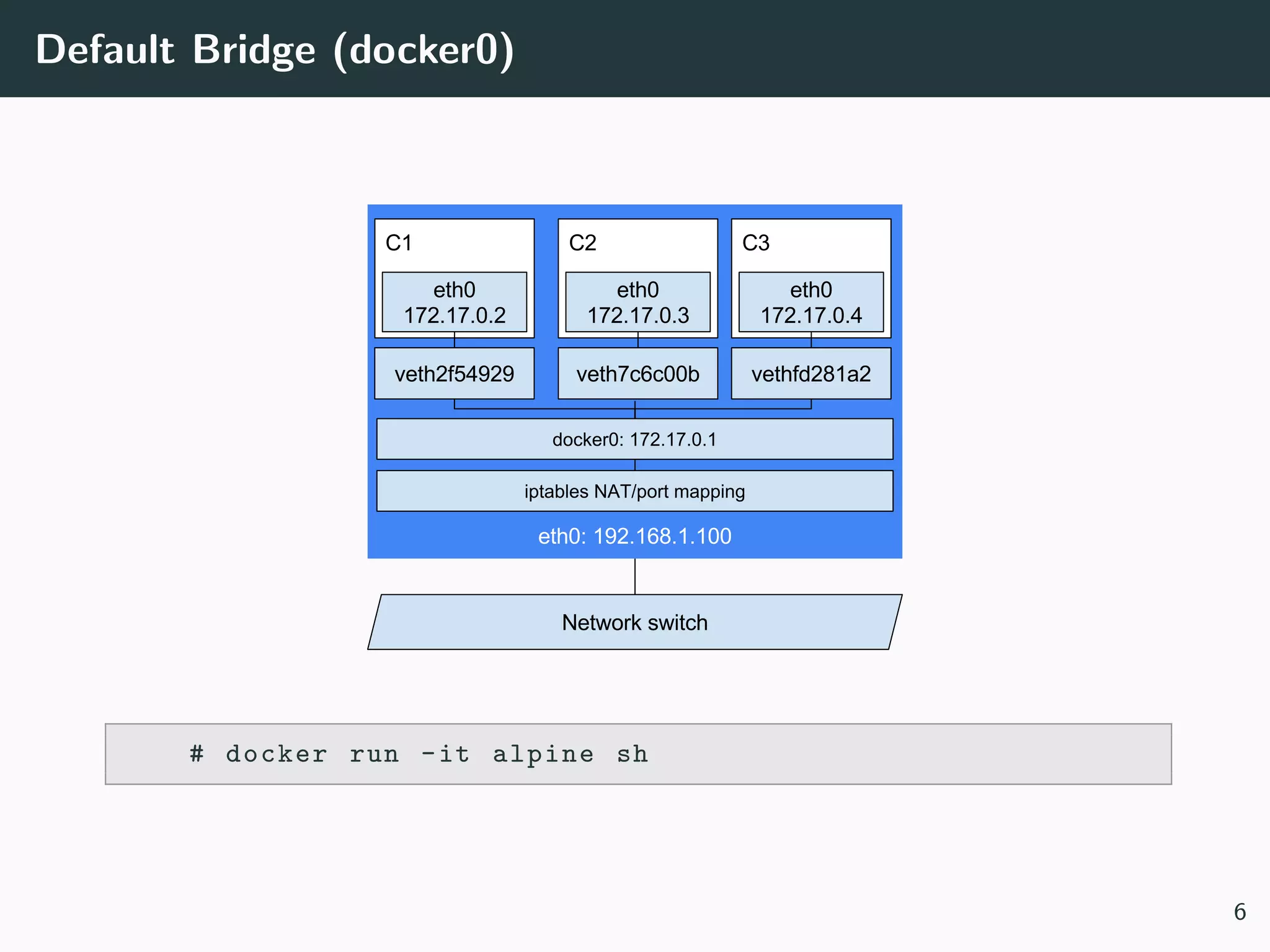Click the -it flag in command
This screenshot has height=952, width=1270.
click(445, 754)
